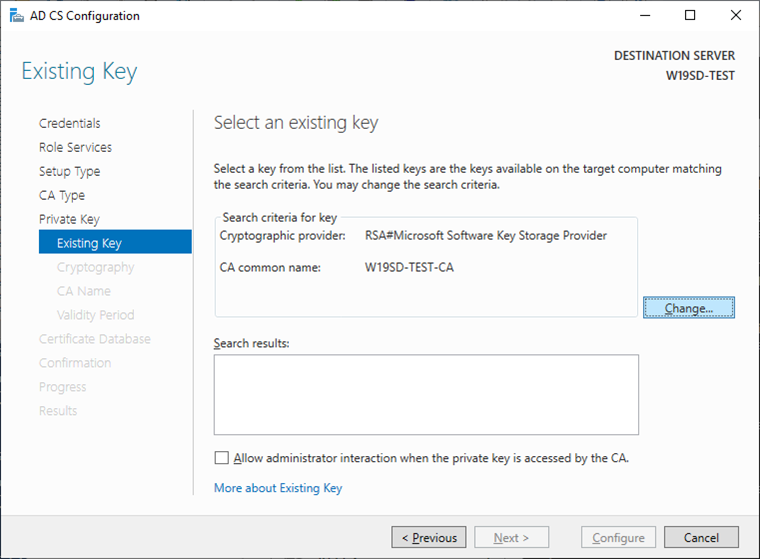
Task: Click the Configure button
Action: click(619, 538)
